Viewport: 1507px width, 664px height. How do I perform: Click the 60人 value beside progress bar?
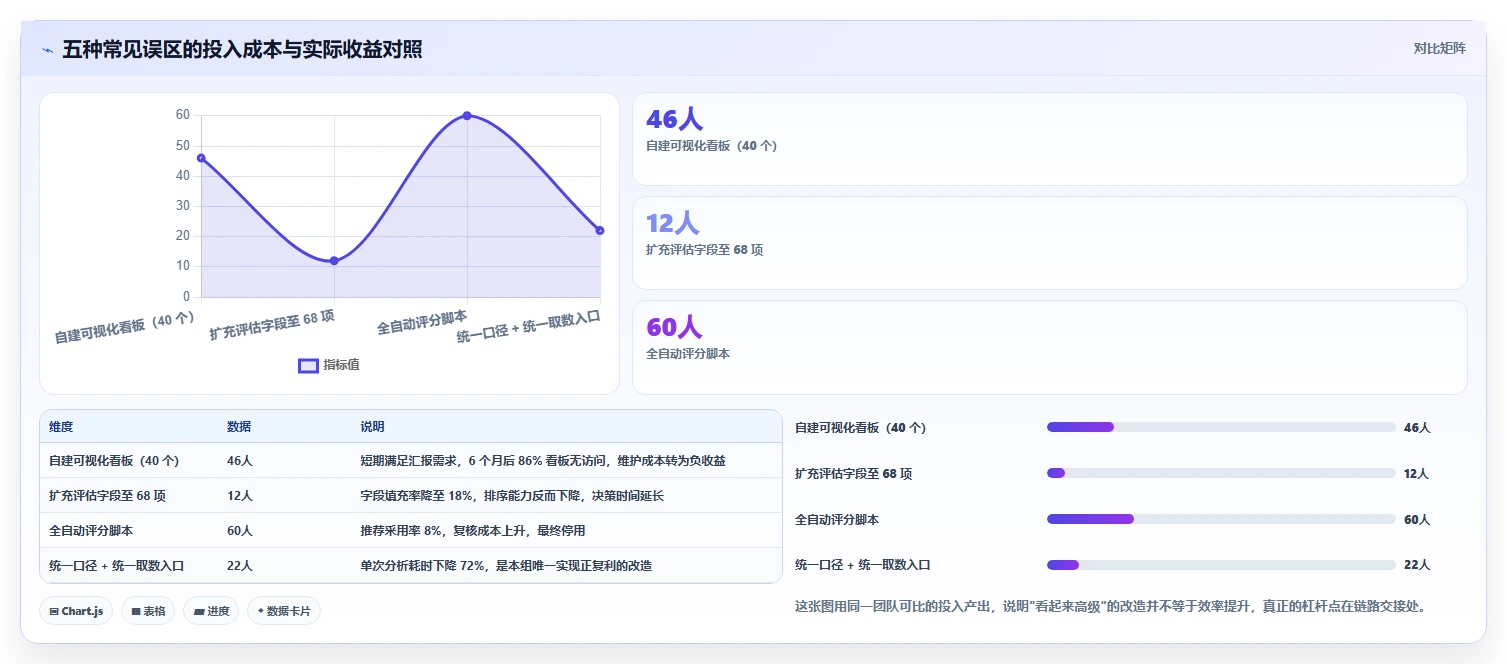[1417, 520]
